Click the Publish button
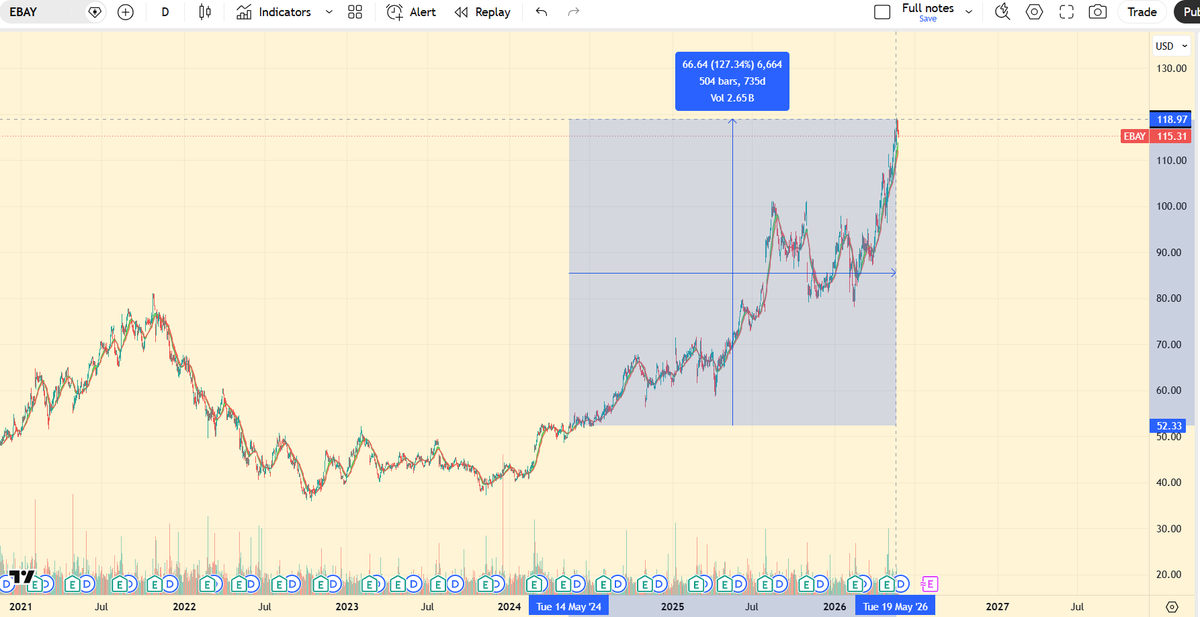The height and width of the screenshot is (617, 1200). coord(1187,12)
